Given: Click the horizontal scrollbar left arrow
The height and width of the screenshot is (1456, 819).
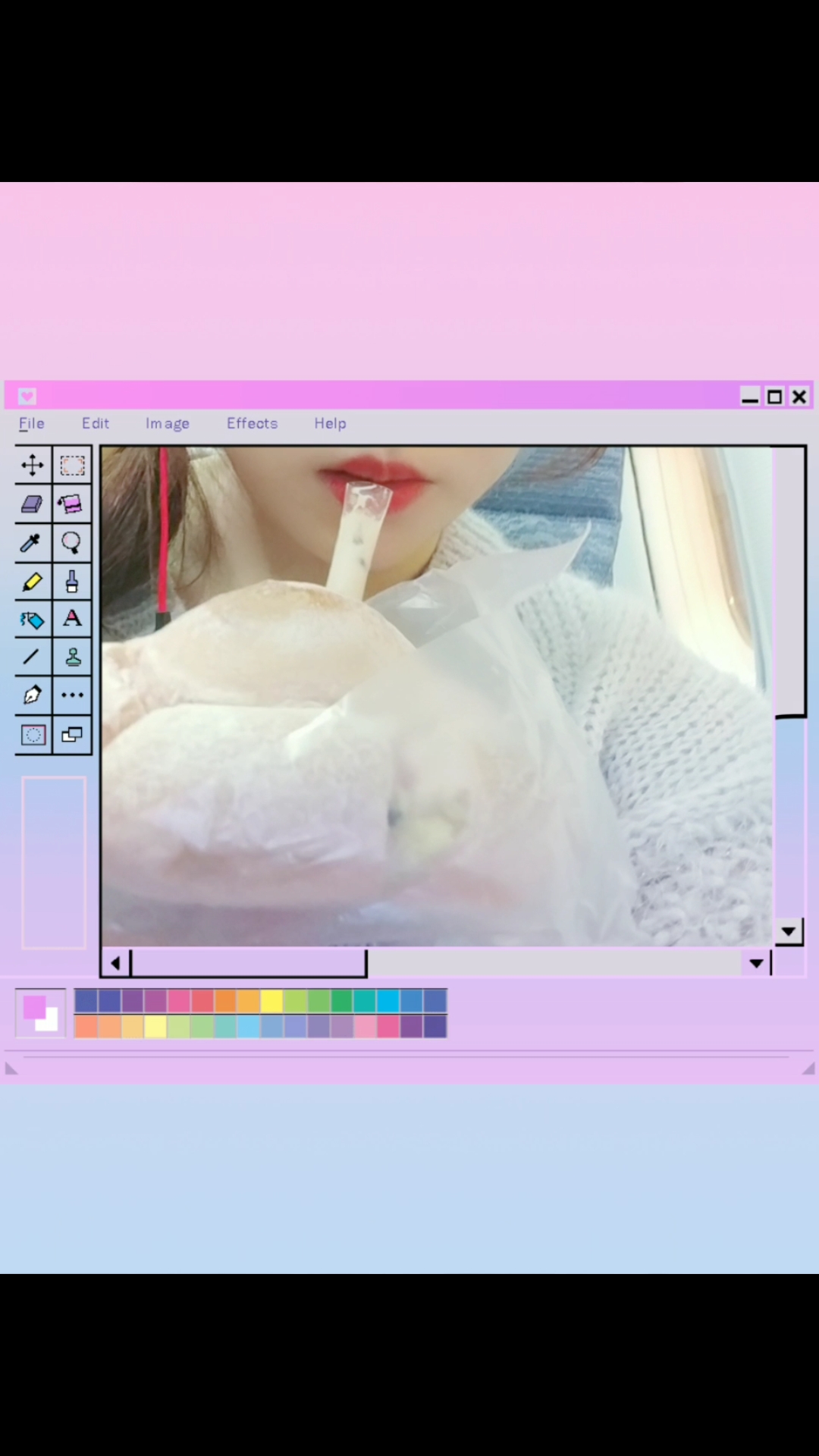Looking at the screenshot, I should click(x=116, y=963).
